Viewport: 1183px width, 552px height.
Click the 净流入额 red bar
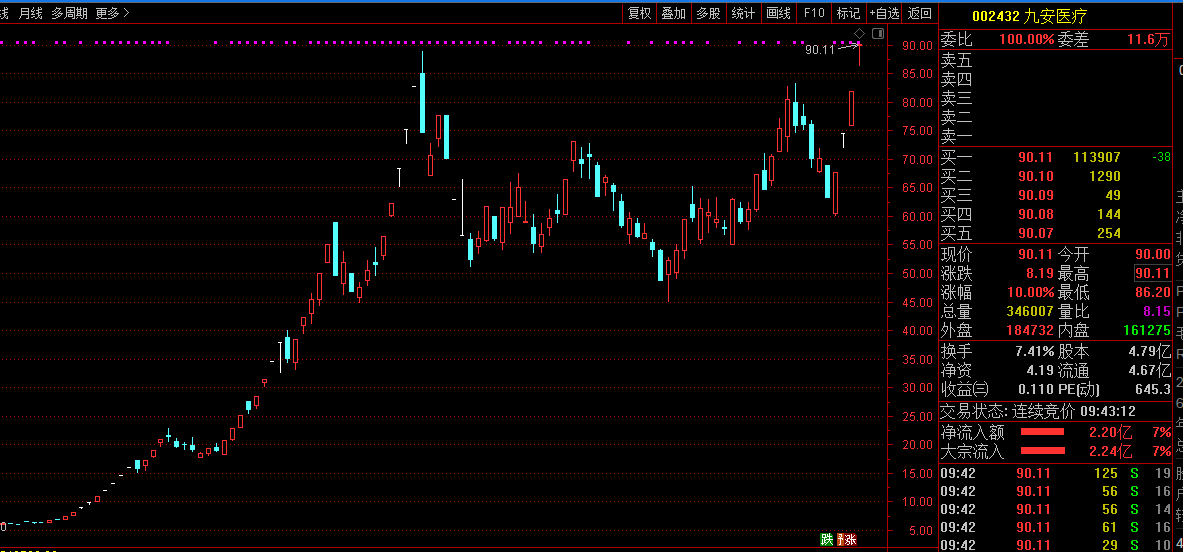tap(1042, 431)
